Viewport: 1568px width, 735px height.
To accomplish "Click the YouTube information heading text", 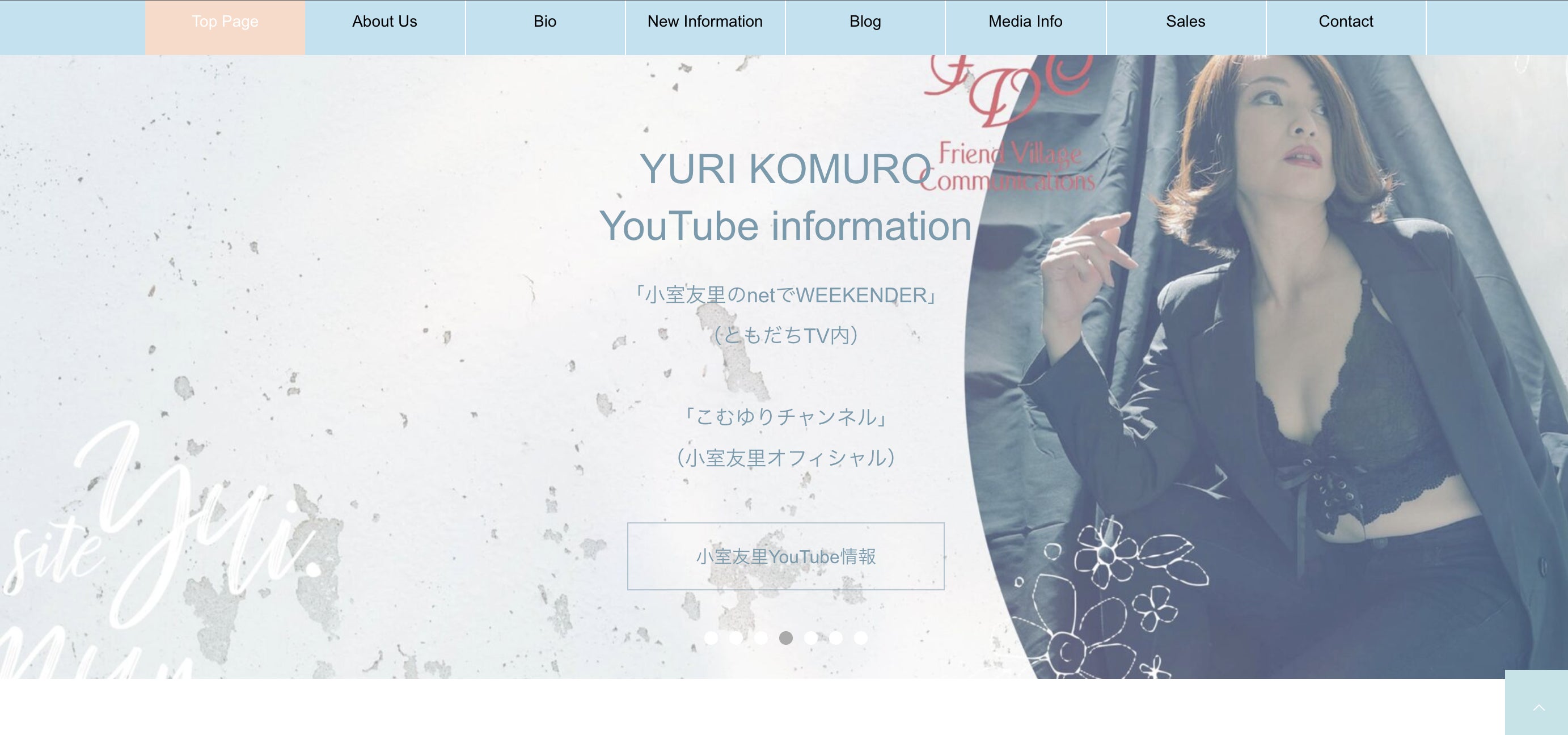I will [785, 226].
